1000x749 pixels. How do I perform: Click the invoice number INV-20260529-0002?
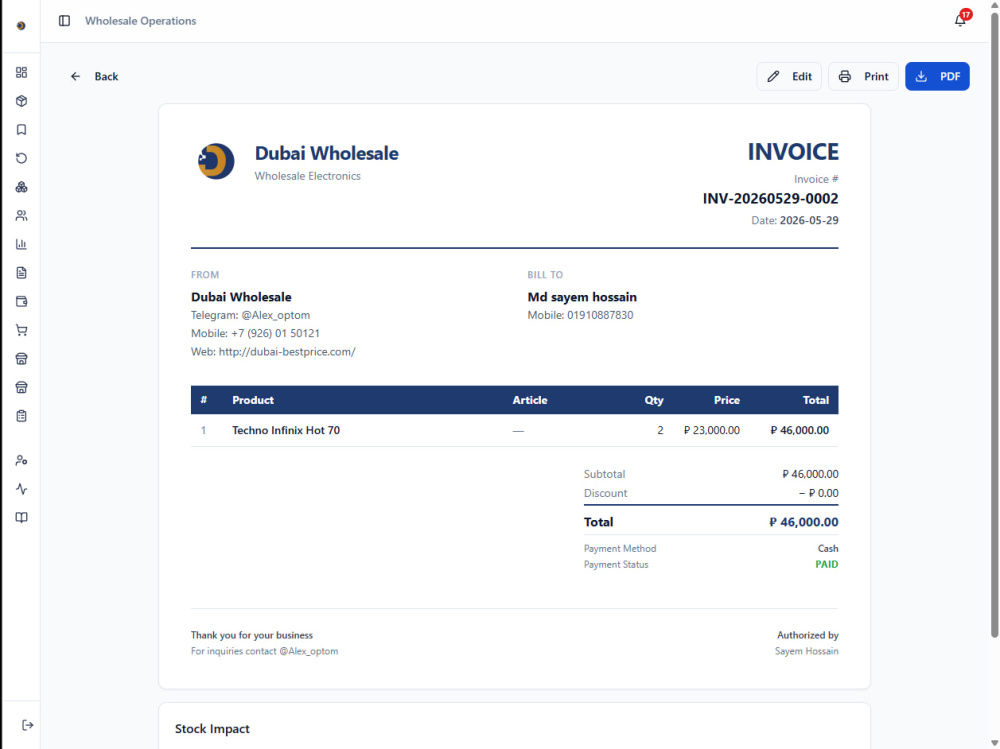coord(770,198)
